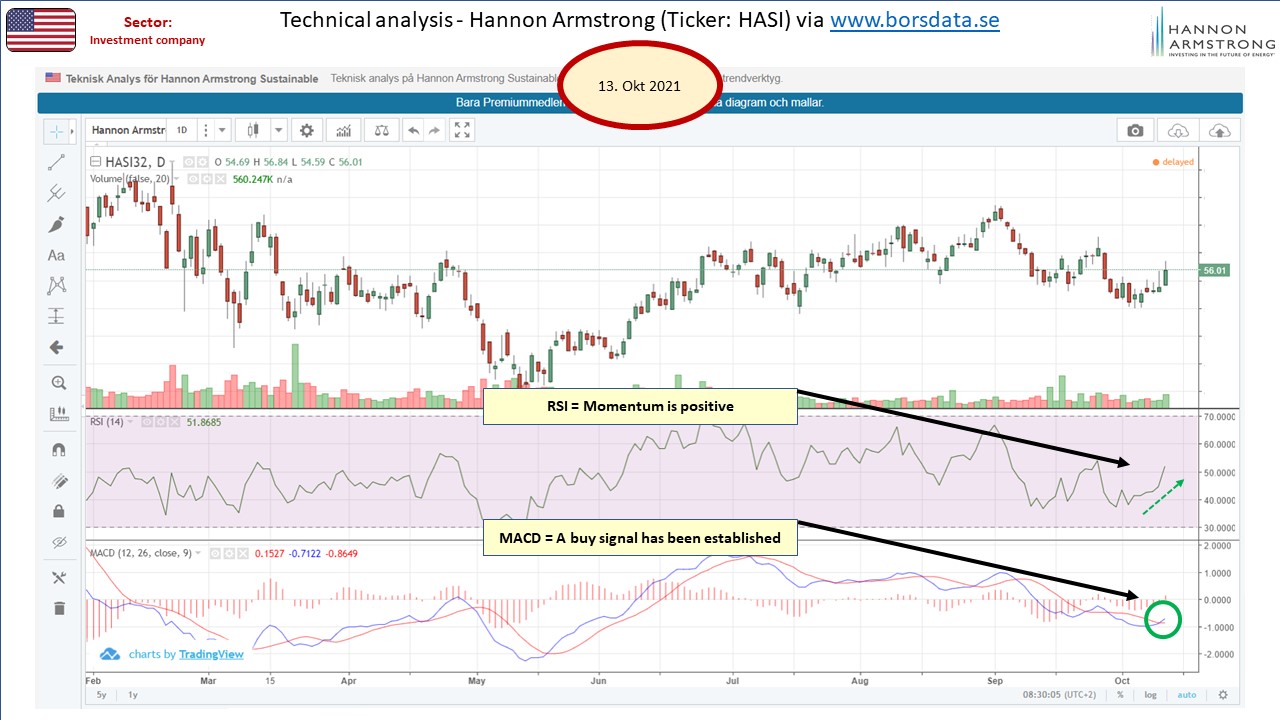
Task: Toggle lock all drawing tools
Action: pyautogui.click(x=57, y=511)
